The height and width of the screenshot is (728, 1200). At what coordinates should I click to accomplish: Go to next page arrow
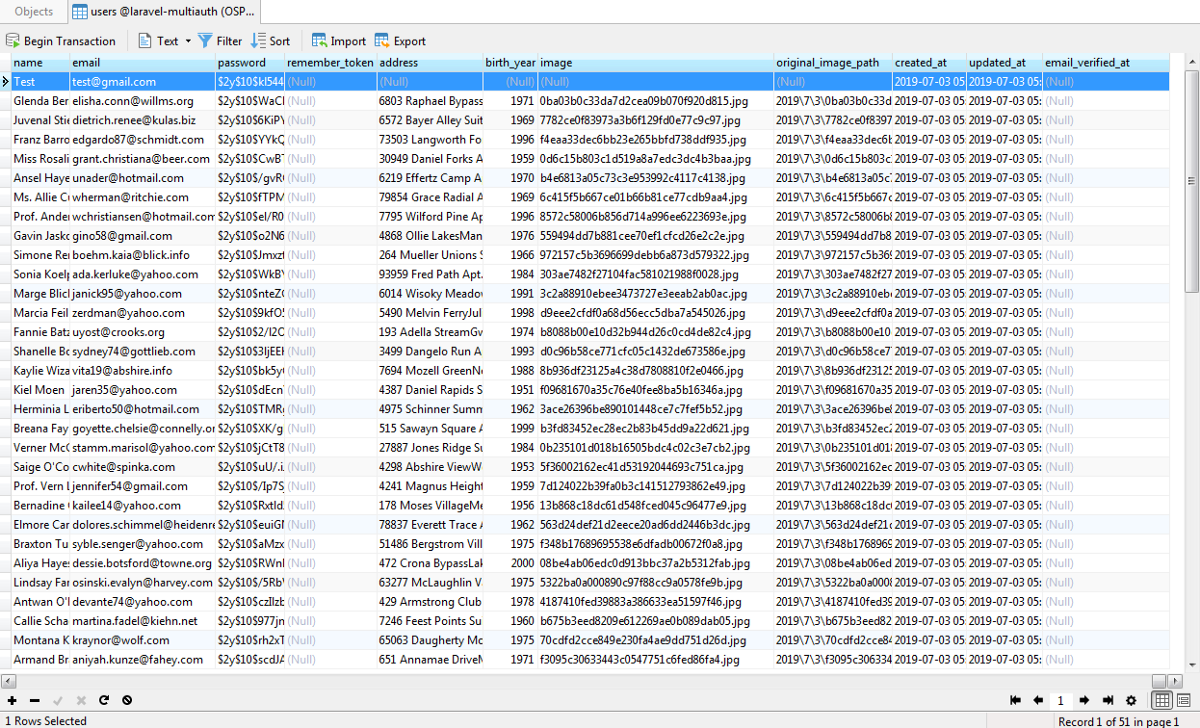(x=1084, y=701)
